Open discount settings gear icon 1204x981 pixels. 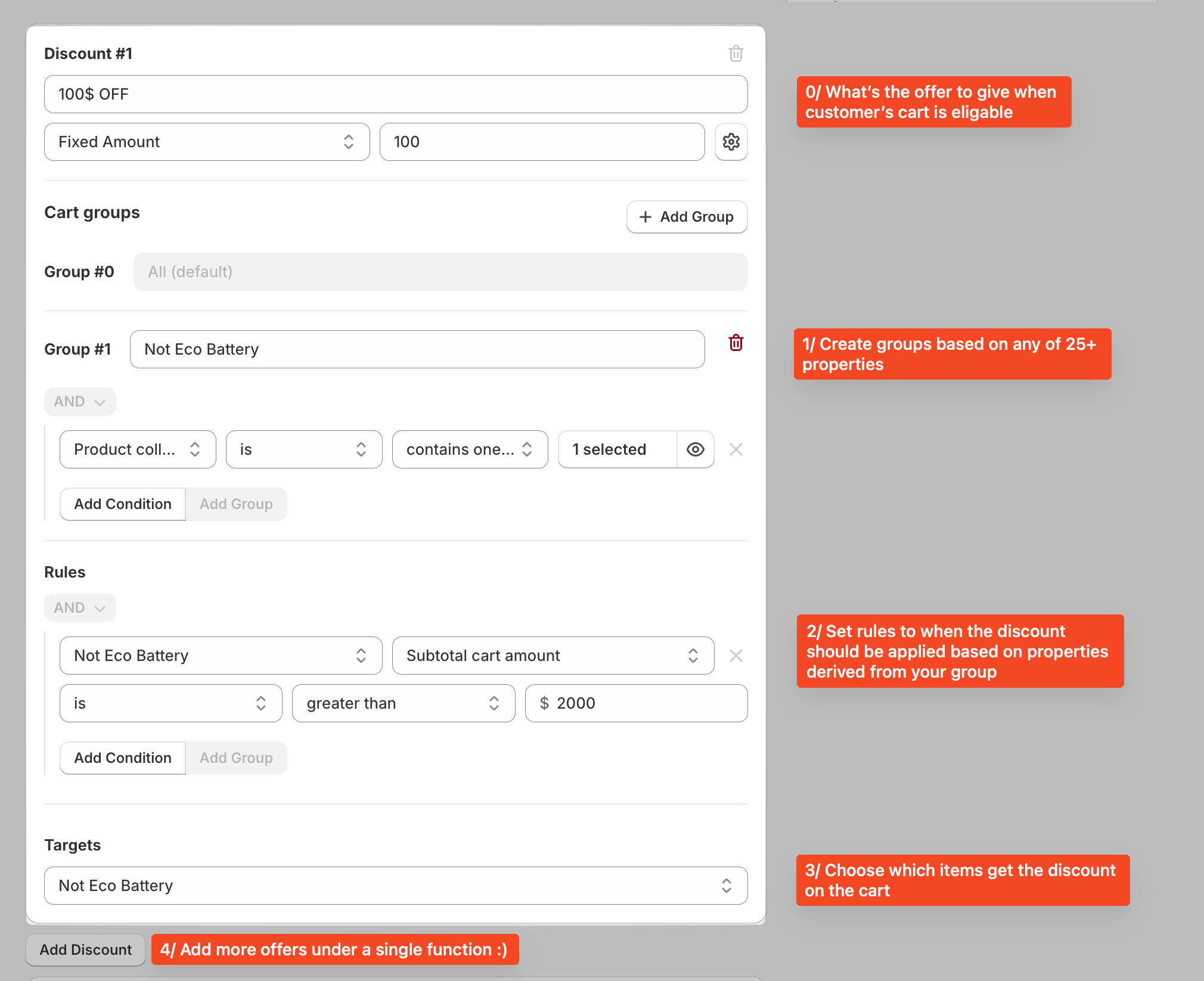point(731,142)
